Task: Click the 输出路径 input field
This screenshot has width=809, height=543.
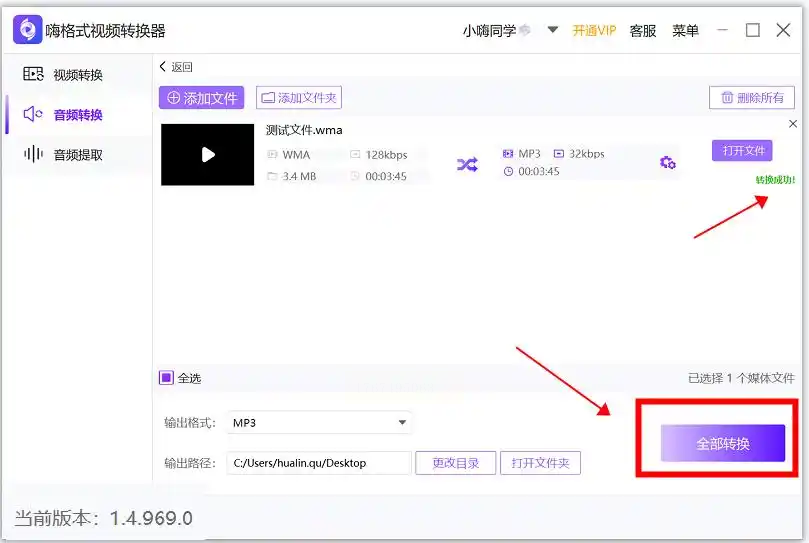Action: tap(319, 463)
